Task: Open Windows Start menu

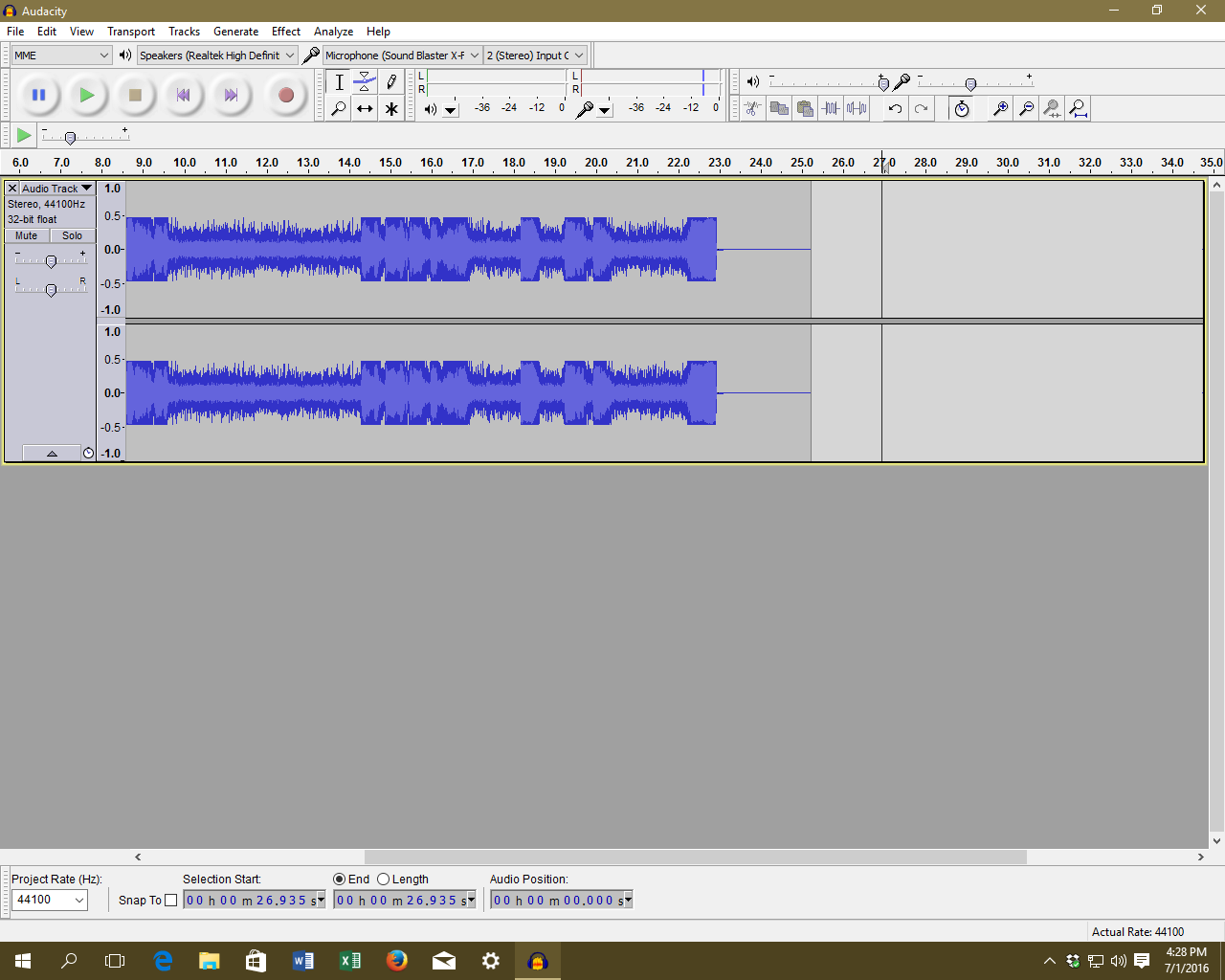Action: click(23, 961)
